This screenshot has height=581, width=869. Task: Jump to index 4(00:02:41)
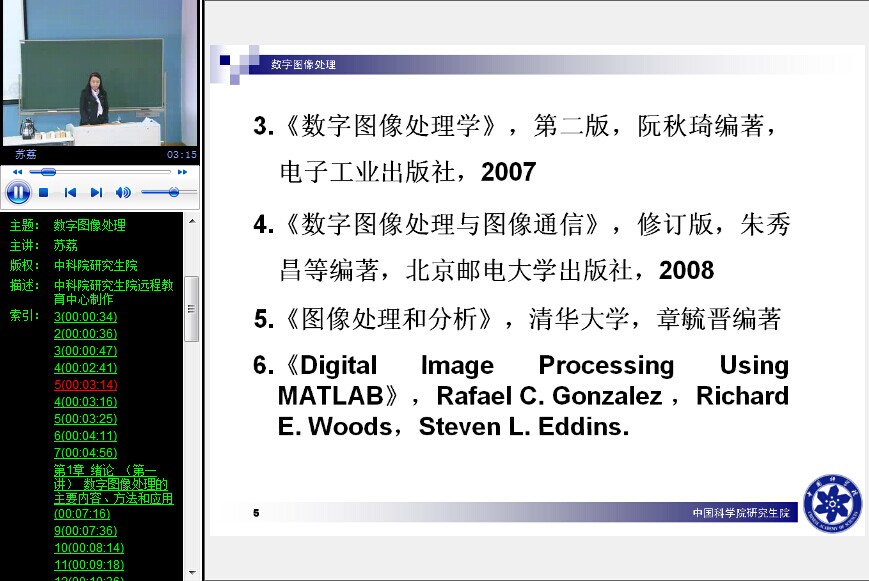(85, 368)
